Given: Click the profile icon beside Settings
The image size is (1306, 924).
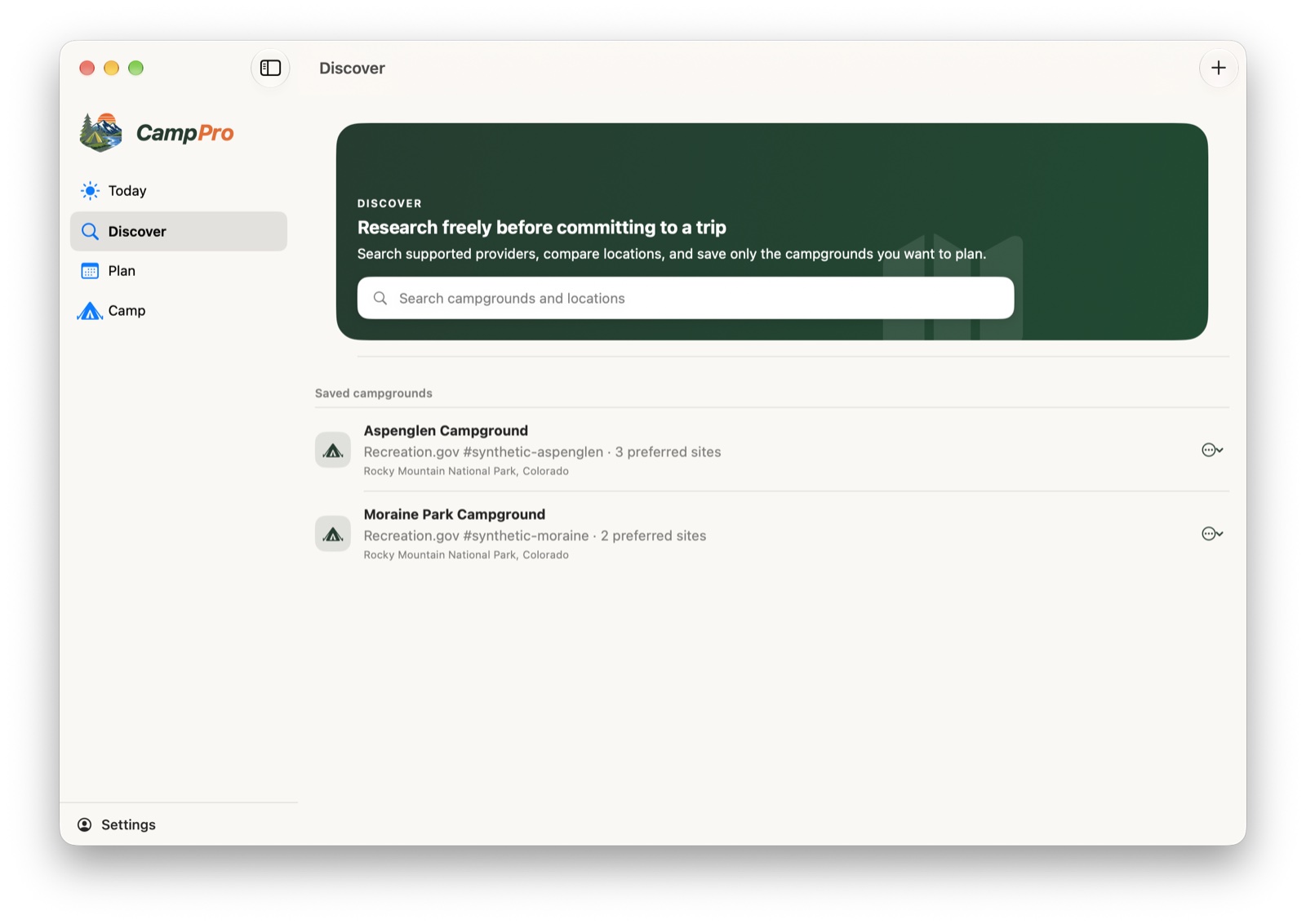Looking at the screenshot, I should point(85,824).
